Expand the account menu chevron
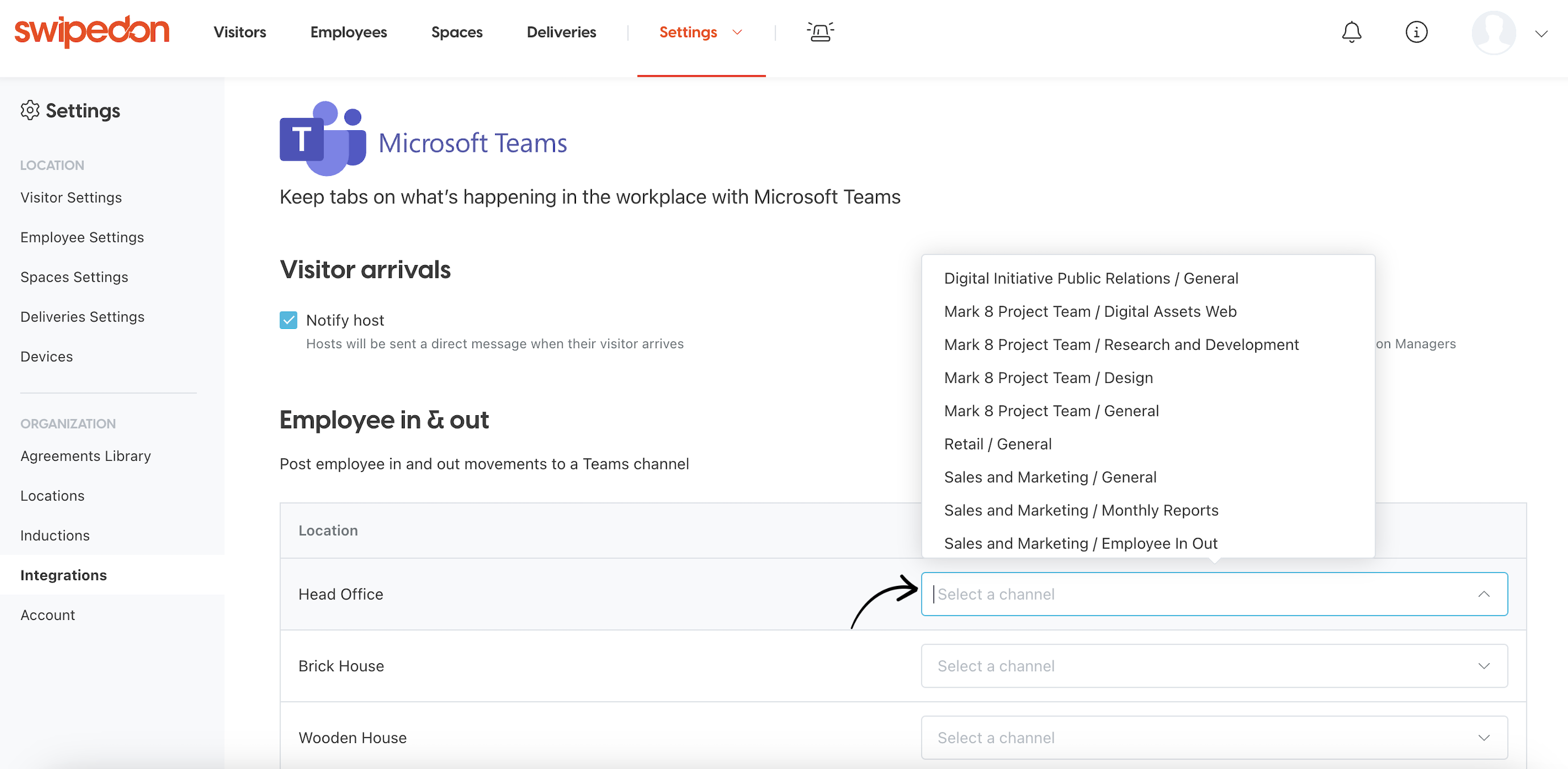 [x=1541, y=34]
